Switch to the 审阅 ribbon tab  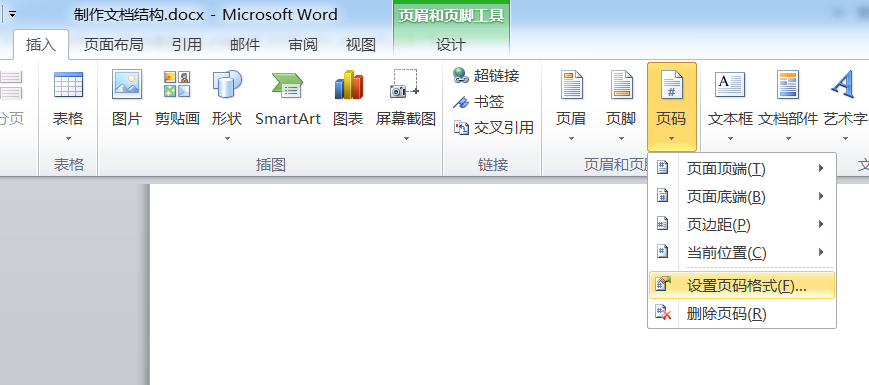pyautogui.click(x=303, y=45)
